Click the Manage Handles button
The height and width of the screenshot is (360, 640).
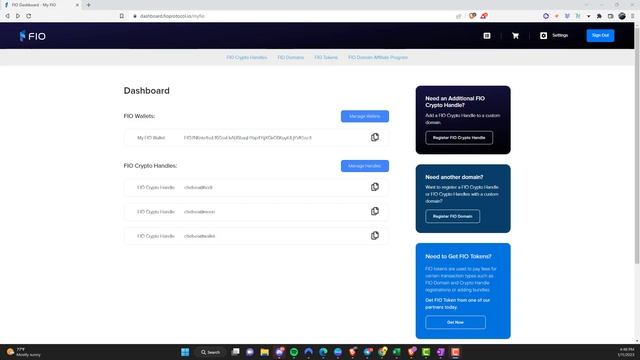(364, 166)
